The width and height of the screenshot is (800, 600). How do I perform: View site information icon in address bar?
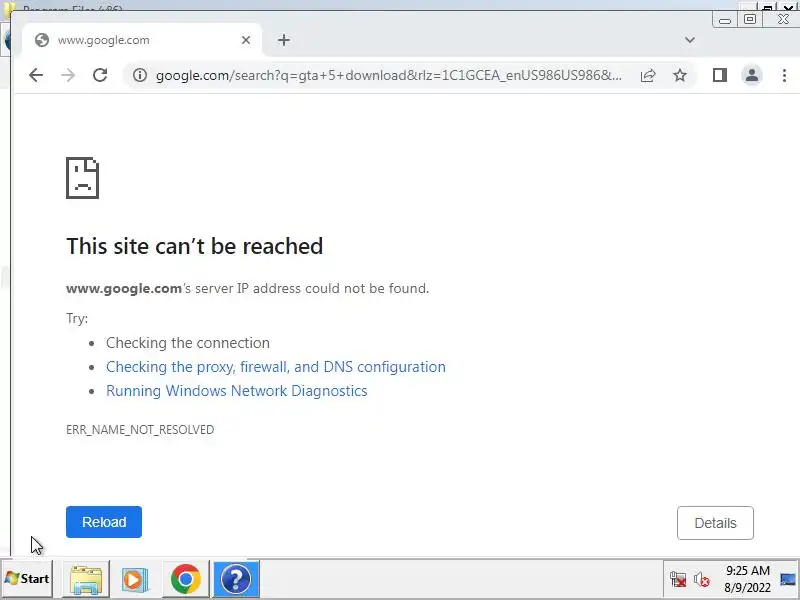(x=140, y=76)
